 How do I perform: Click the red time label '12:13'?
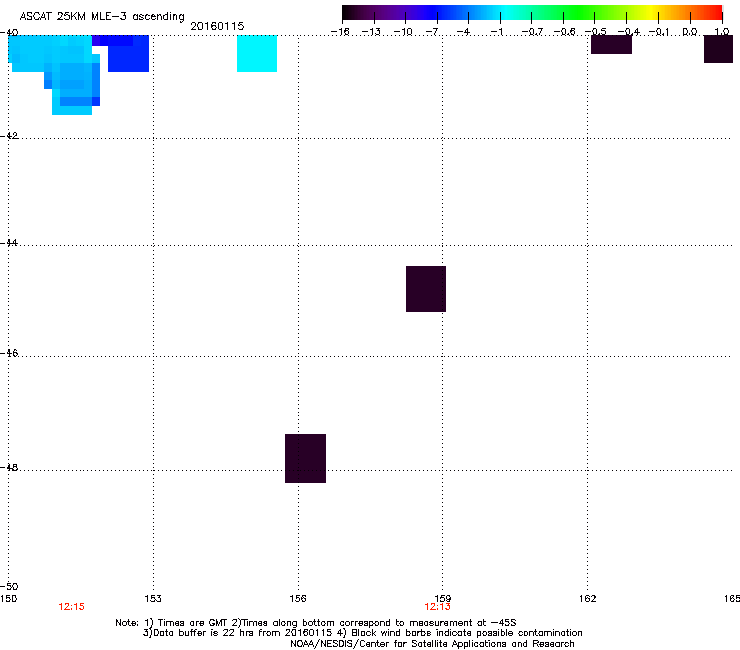[x=437, y=607]
